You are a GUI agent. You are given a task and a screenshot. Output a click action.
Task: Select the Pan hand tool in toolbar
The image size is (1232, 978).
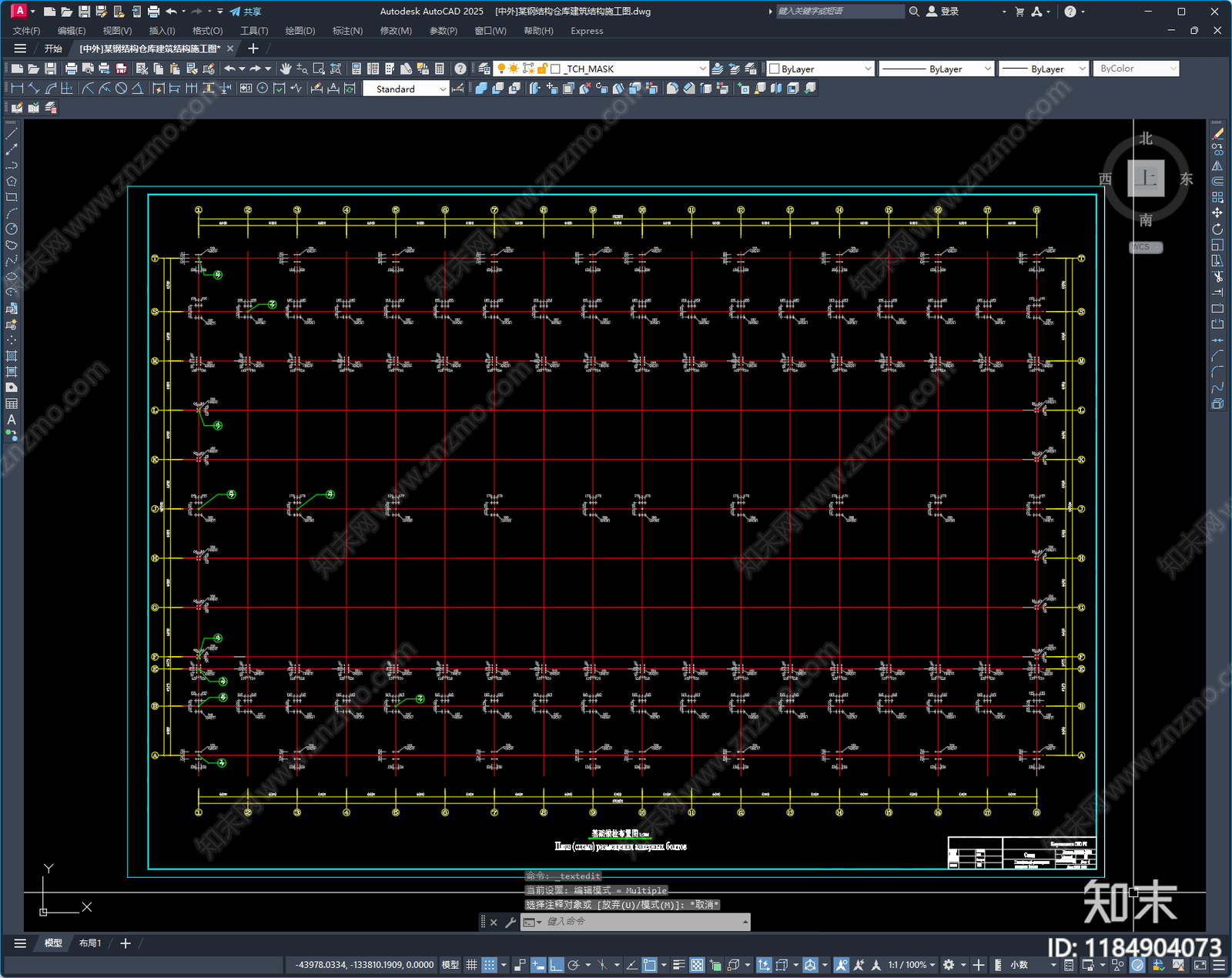tap(286, 69)
